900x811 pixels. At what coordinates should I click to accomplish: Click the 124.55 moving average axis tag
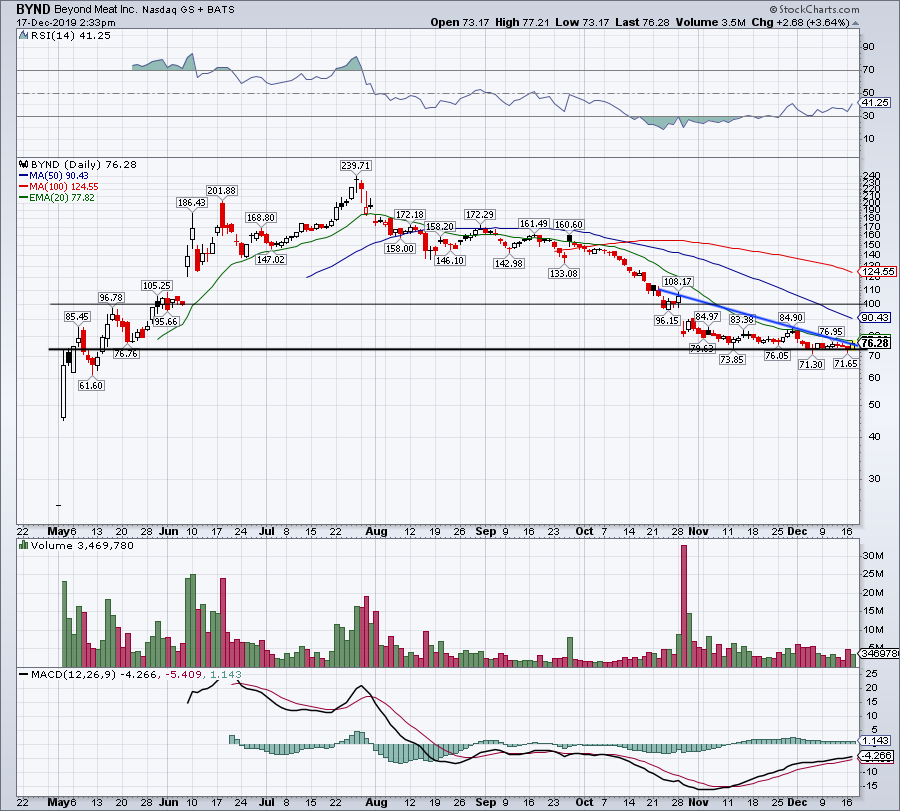pyautogui.click(x=878, y=271)
